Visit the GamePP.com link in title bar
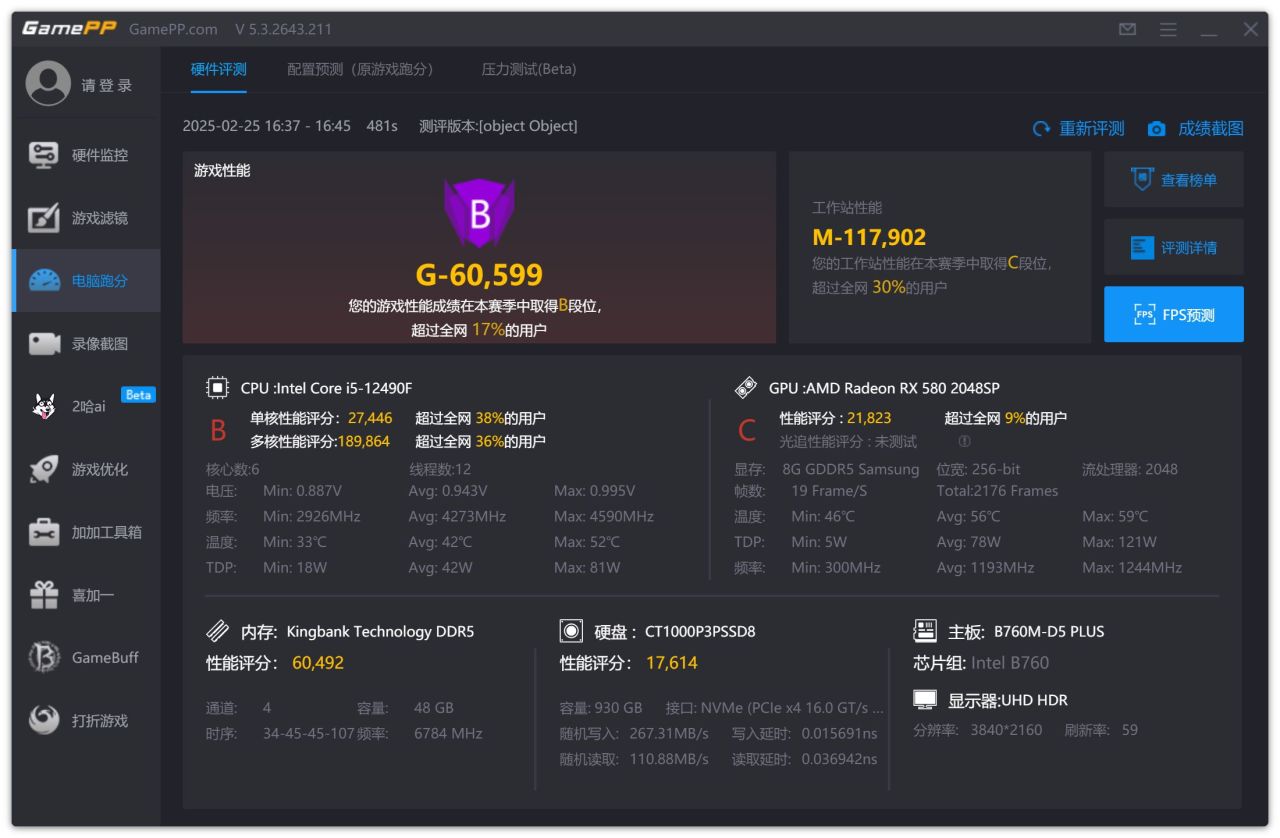Image resolution: width=1280 pixels, height=838 pixels. pyautogui.click(x=173, y=29)
